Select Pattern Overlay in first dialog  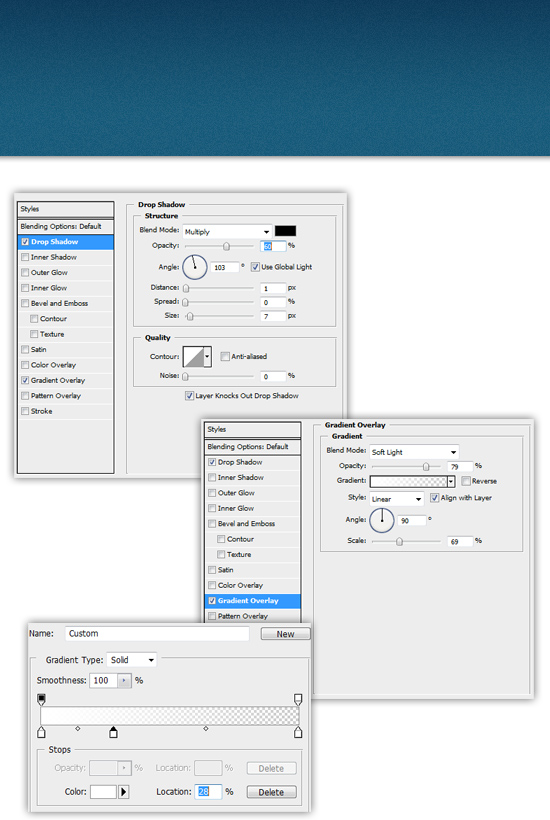point(65,396)
